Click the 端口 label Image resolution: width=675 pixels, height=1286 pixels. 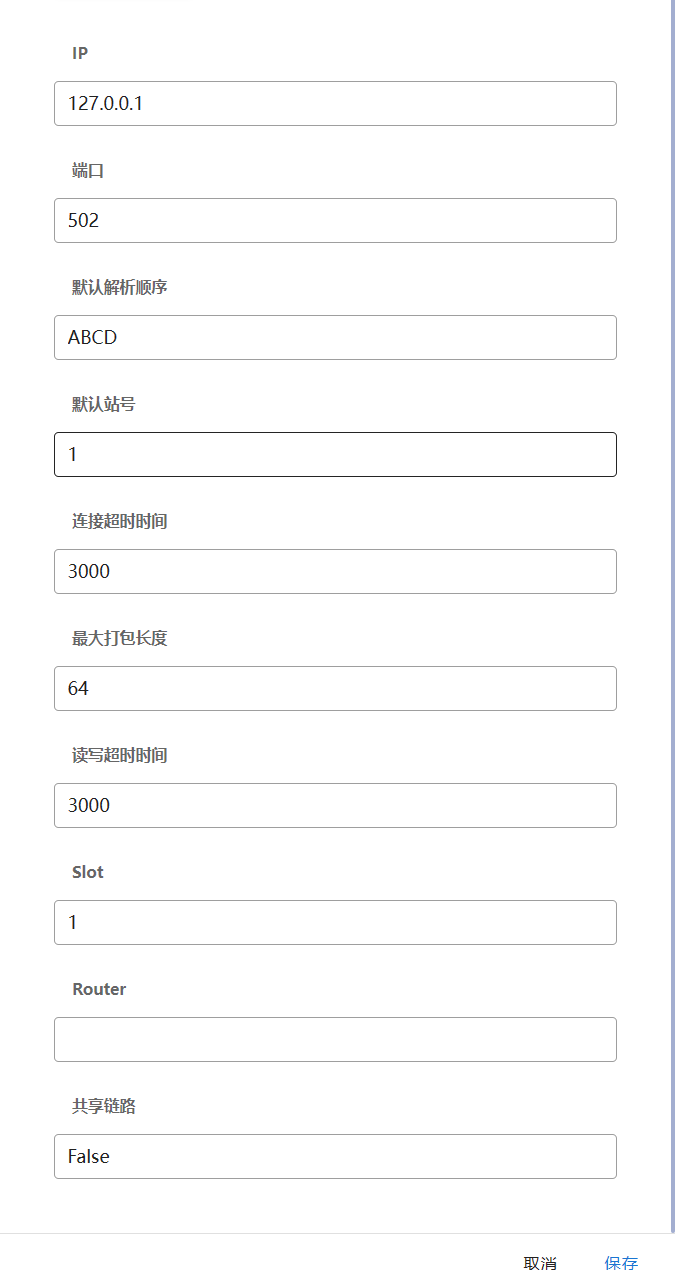88,171
